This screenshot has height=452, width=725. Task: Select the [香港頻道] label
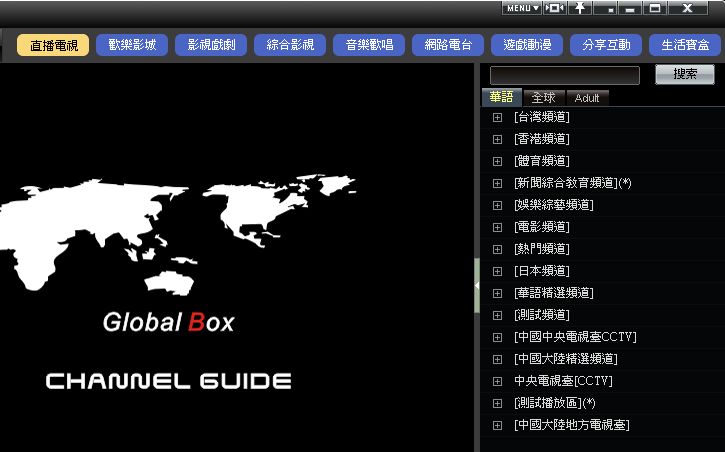click(541, 139)
